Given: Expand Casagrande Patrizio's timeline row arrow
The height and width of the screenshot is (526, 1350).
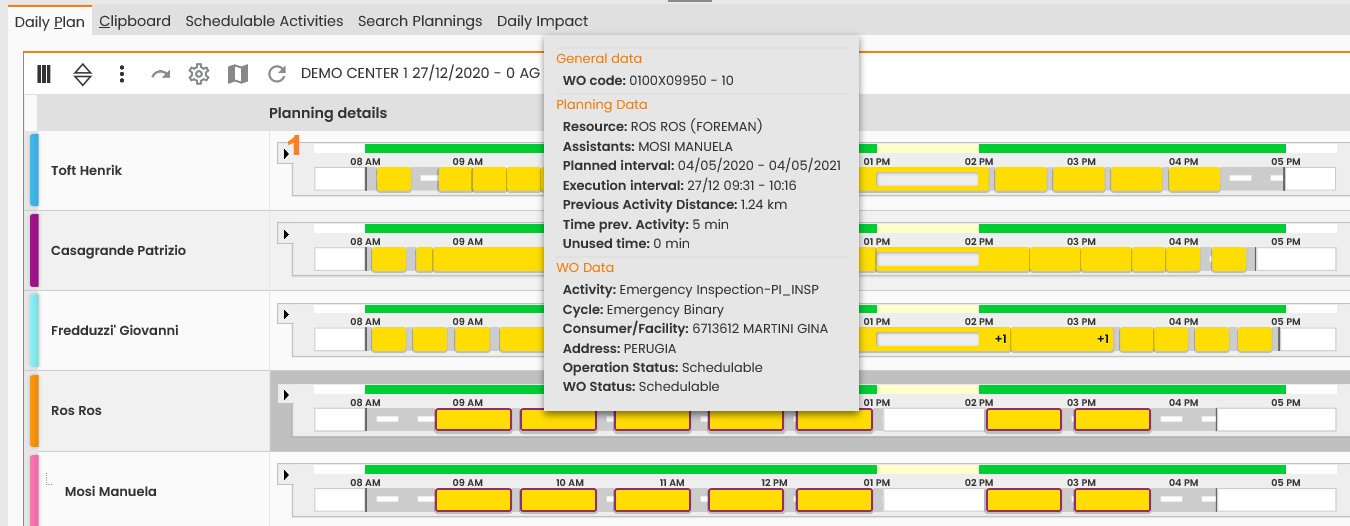Looking at the screenshot, I should (284, 233).
